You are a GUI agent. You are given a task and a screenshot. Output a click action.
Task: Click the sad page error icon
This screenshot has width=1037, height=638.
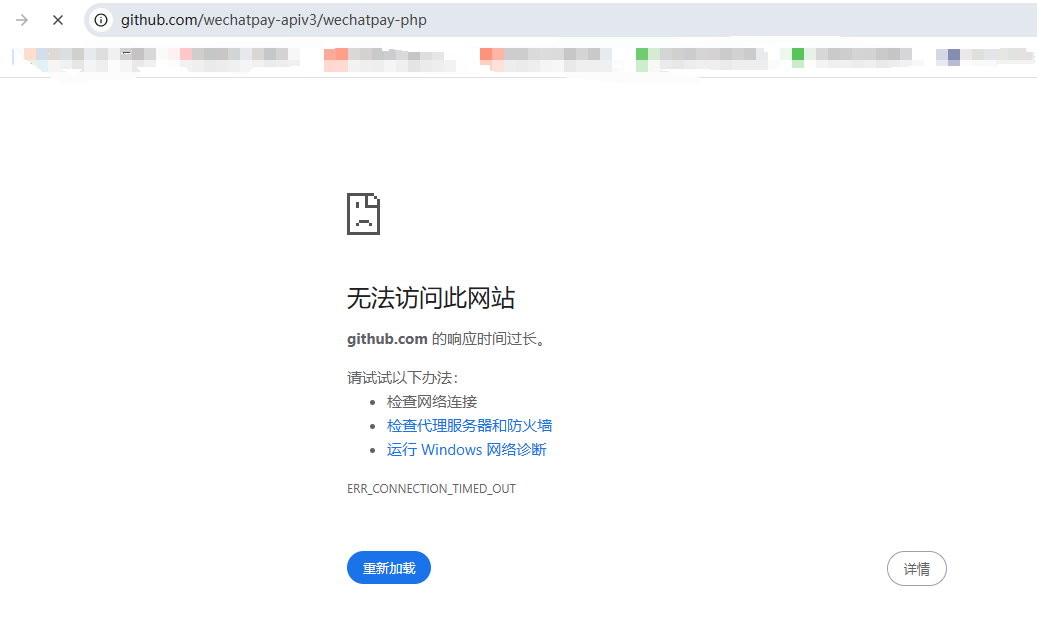(x=364, y=214)
